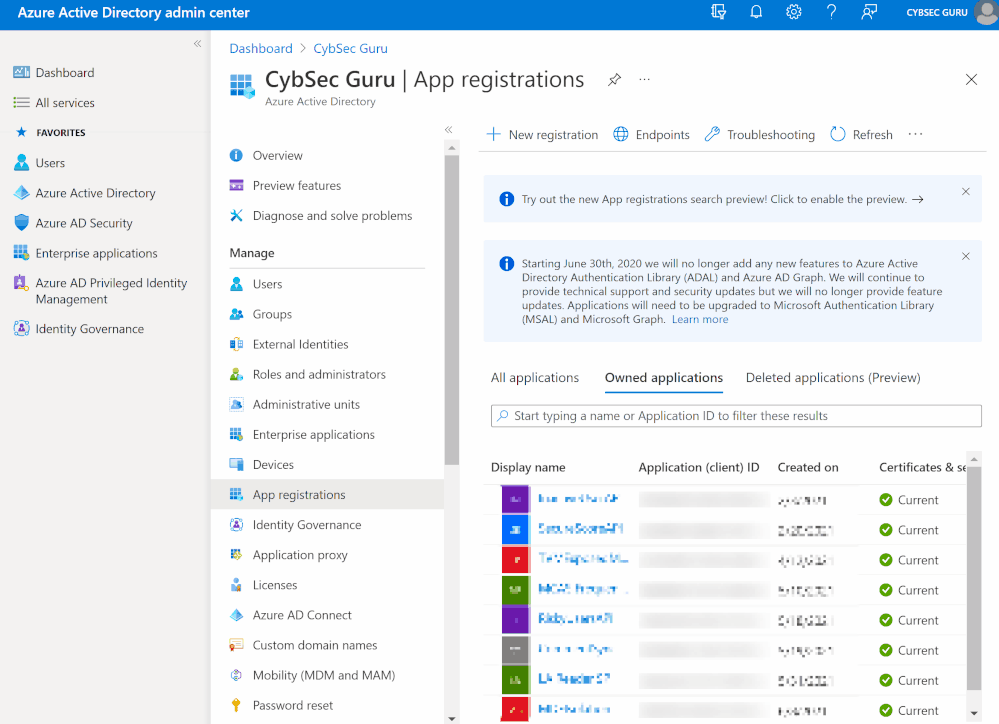Sort by Application (client) ID column
The width and height of the screenshot is (999, 724).
tap(699, 467)
